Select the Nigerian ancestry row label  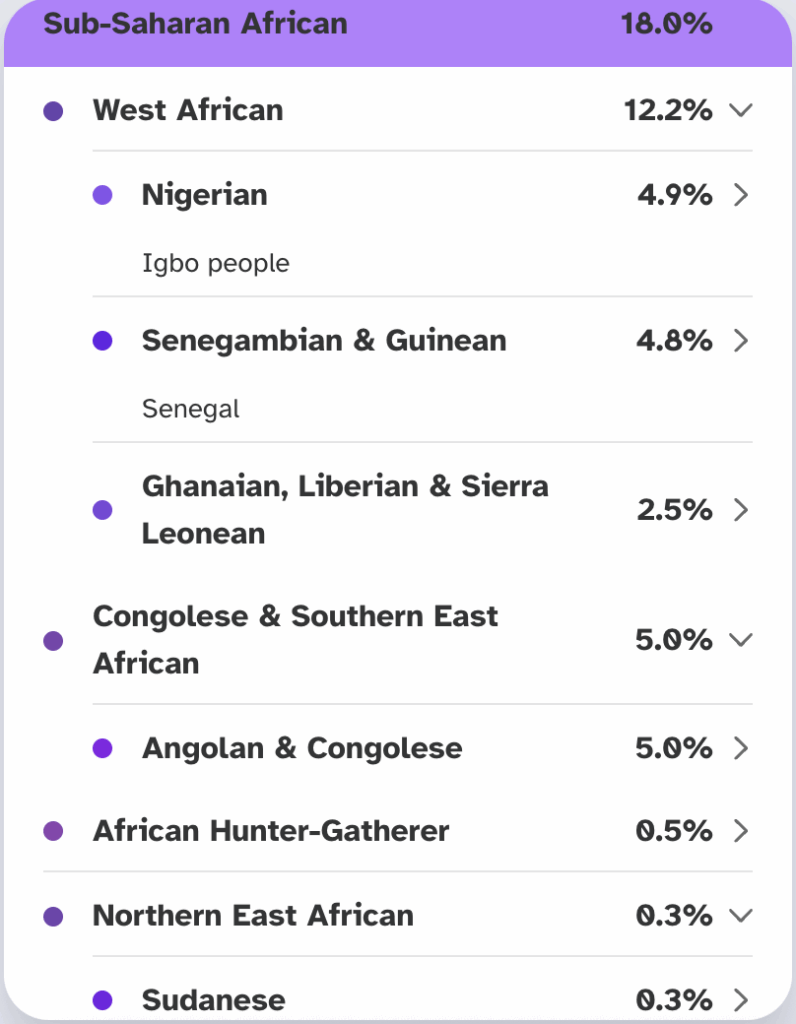point(205,195)
